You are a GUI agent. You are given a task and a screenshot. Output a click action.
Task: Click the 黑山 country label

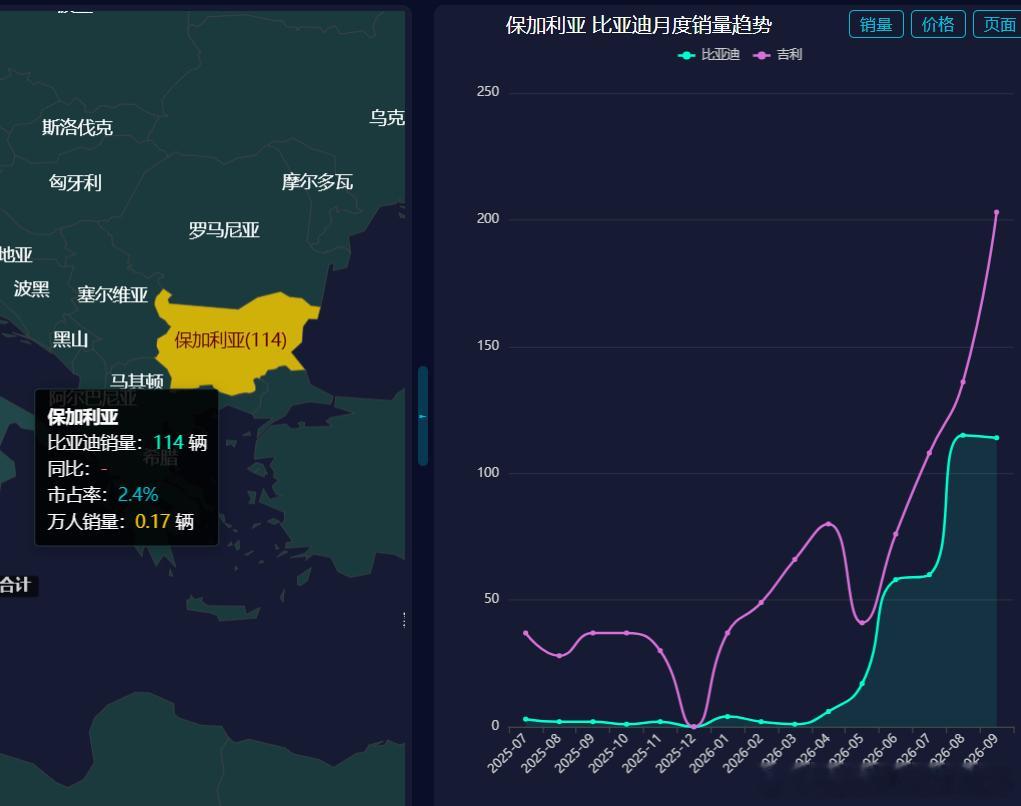[70, 339]
